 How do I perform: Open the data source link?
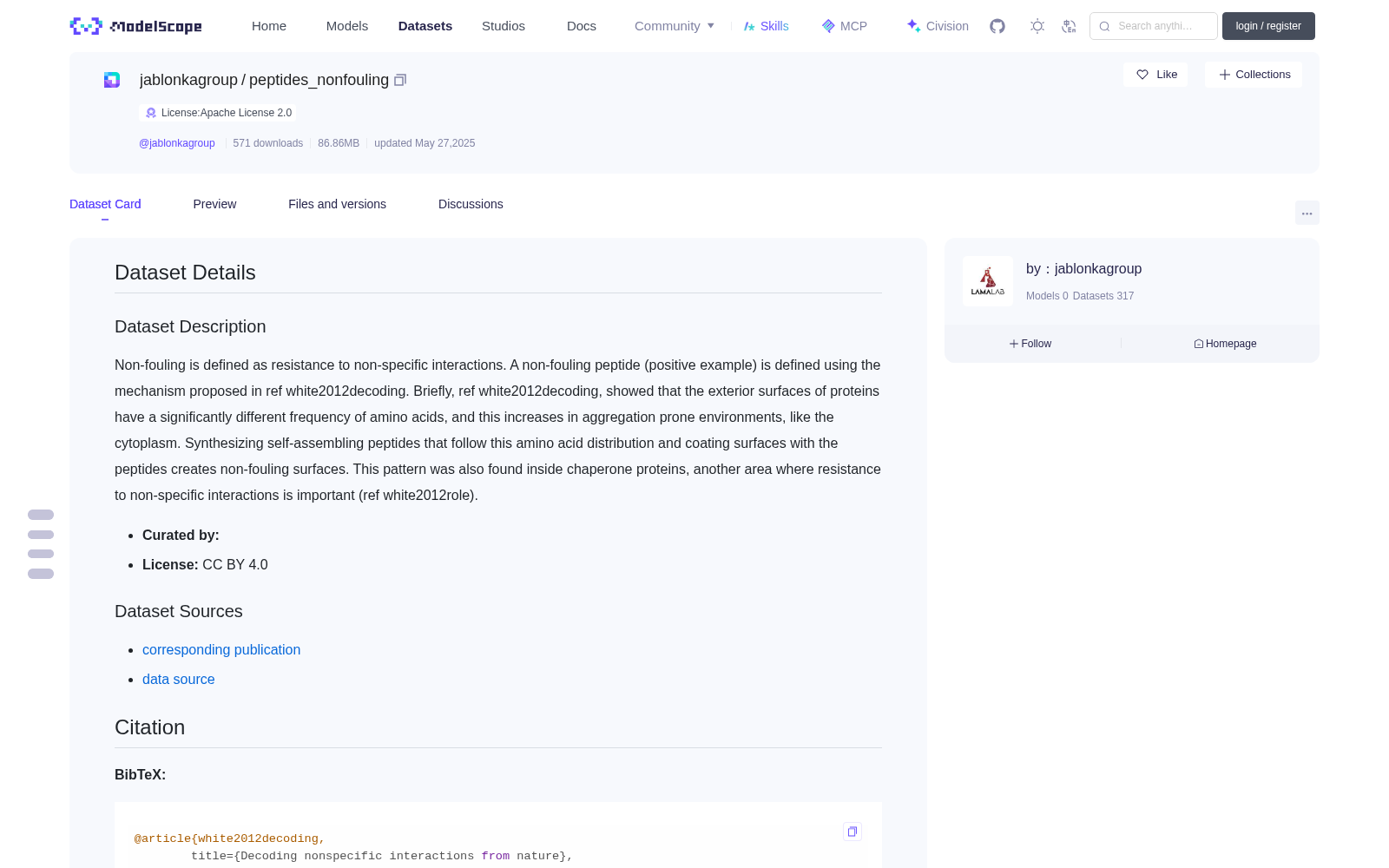(x=178, y=679)
